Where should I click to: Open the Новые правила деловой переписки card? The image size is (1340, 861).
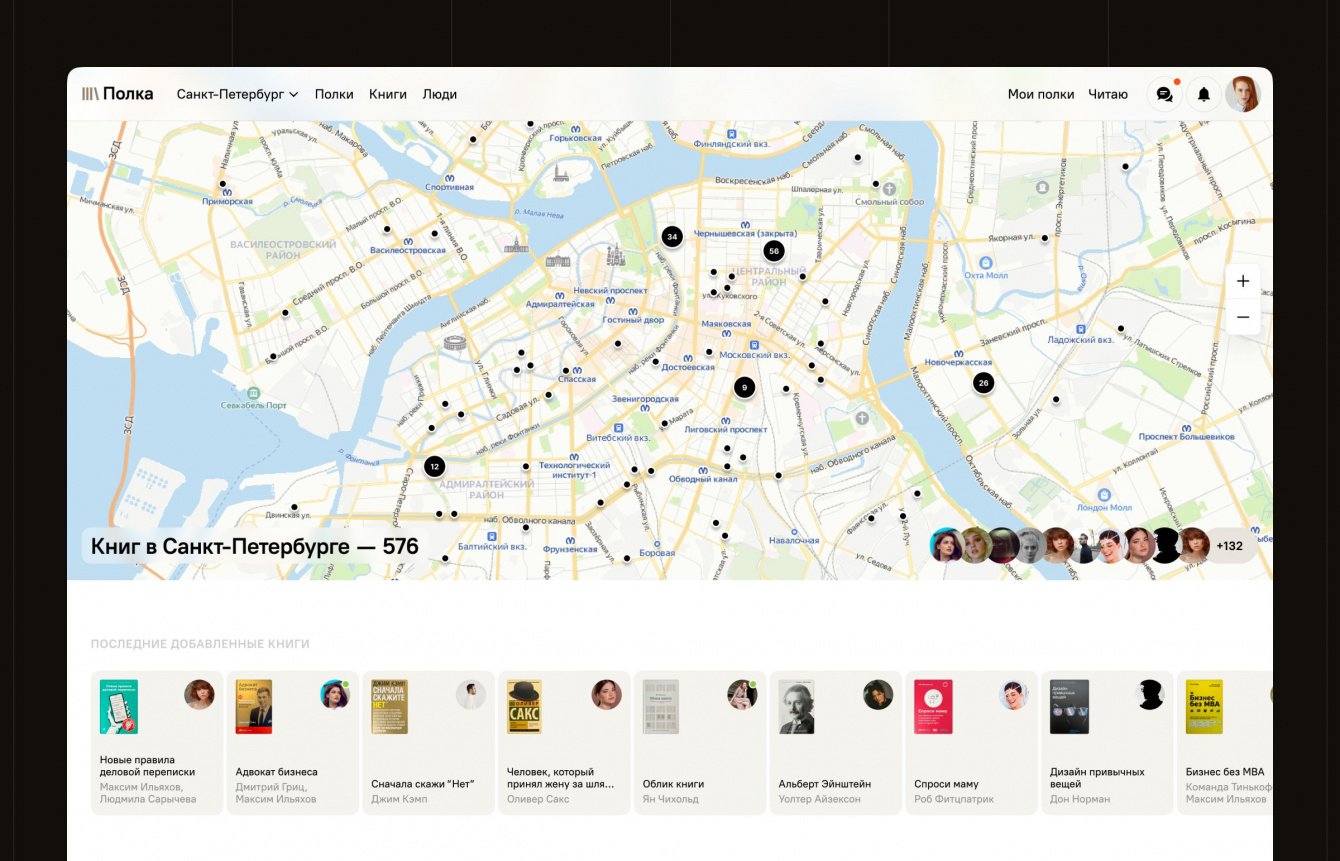(157, 743)
